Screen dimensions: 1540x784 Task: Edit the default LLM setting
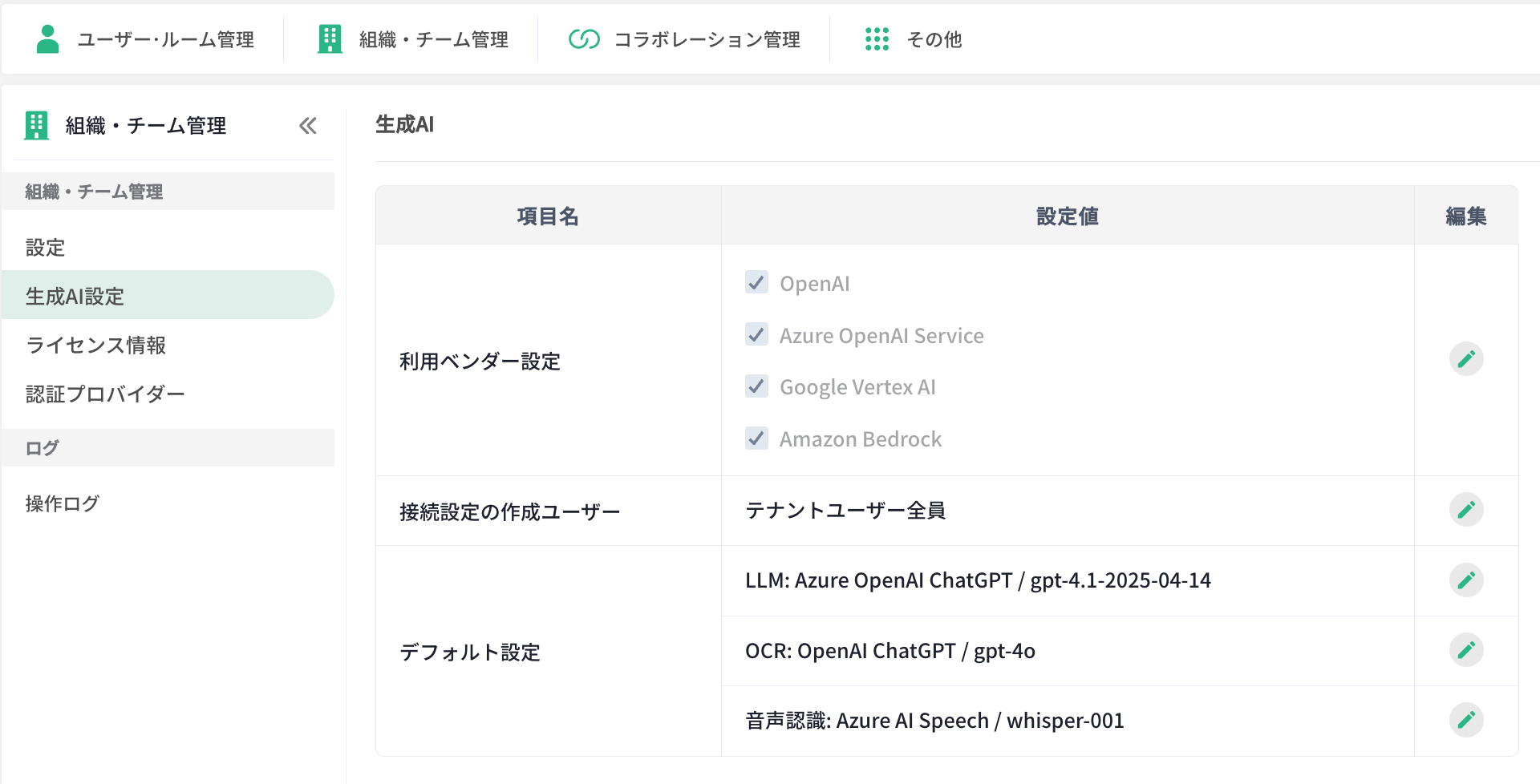[1465, 580]
